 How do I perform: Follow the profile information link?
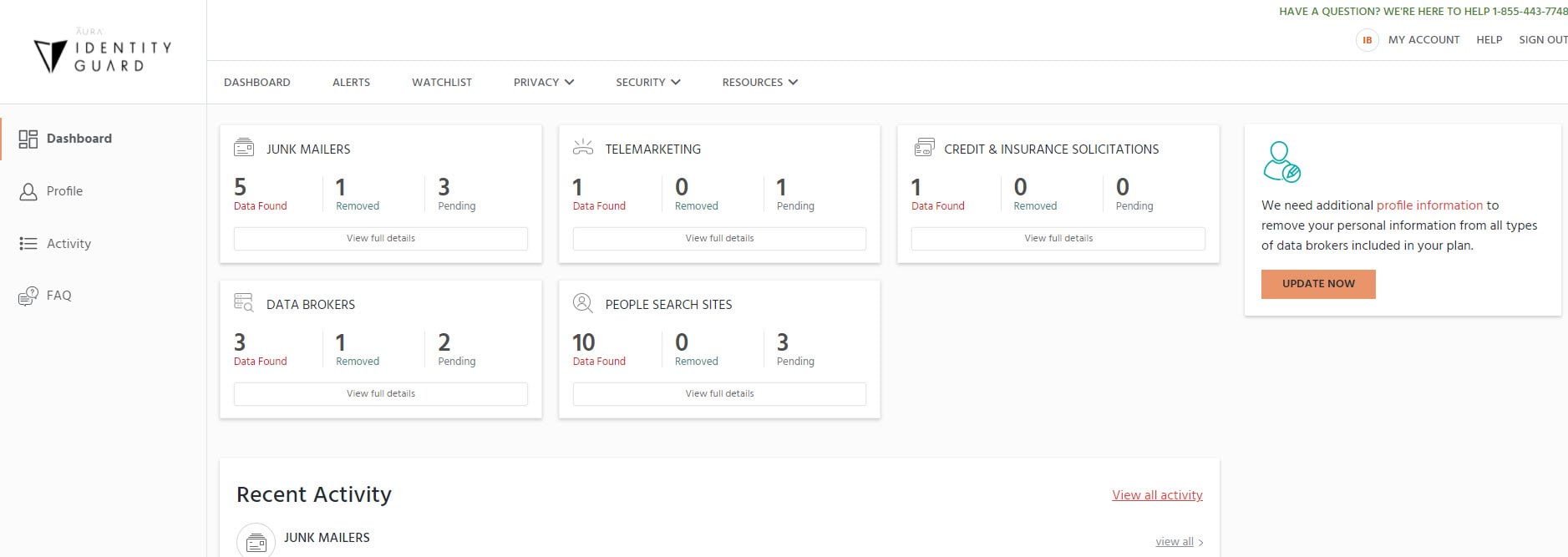(x=1429, y=205)
